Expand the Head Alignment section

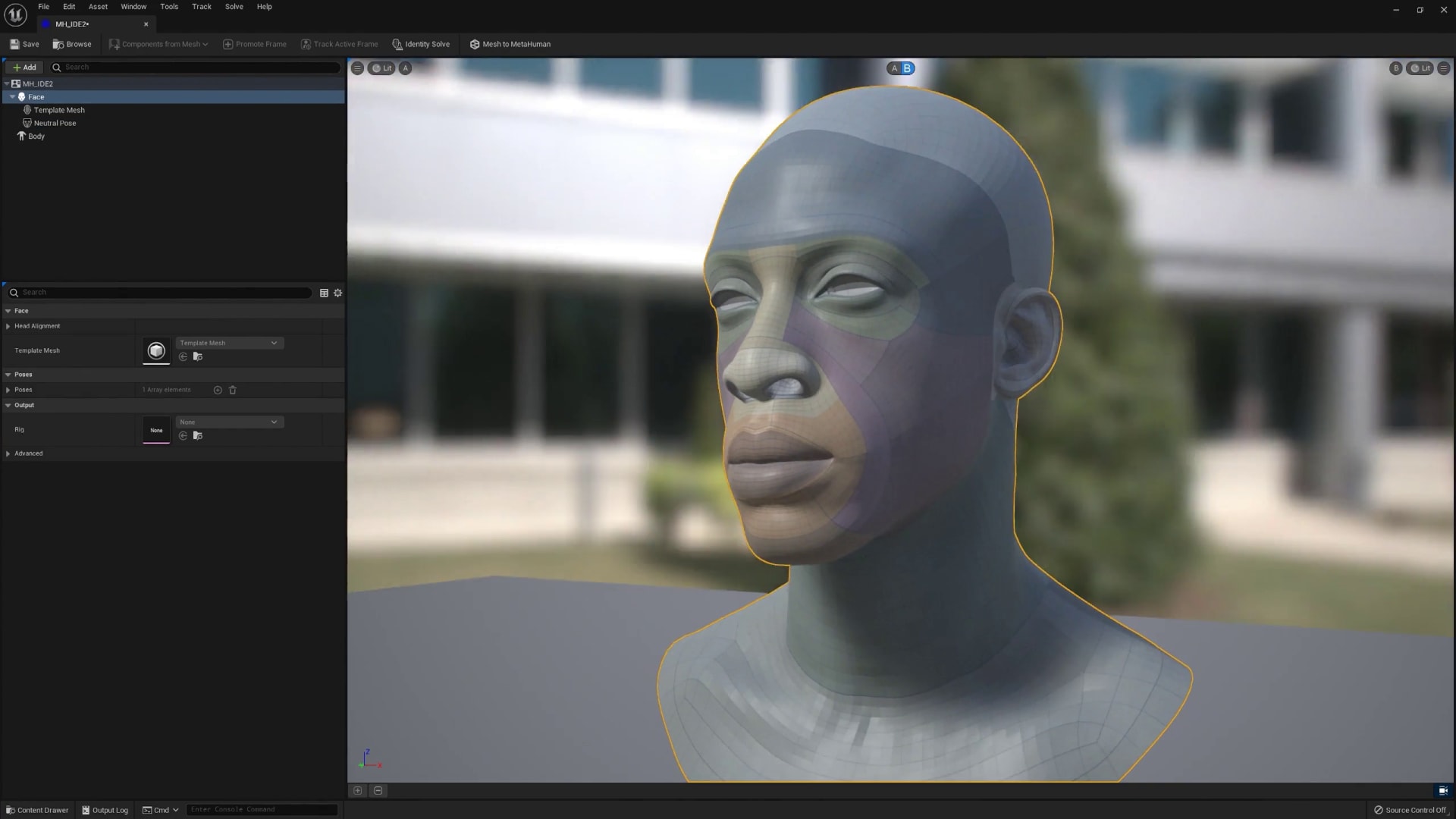point(8,326)
